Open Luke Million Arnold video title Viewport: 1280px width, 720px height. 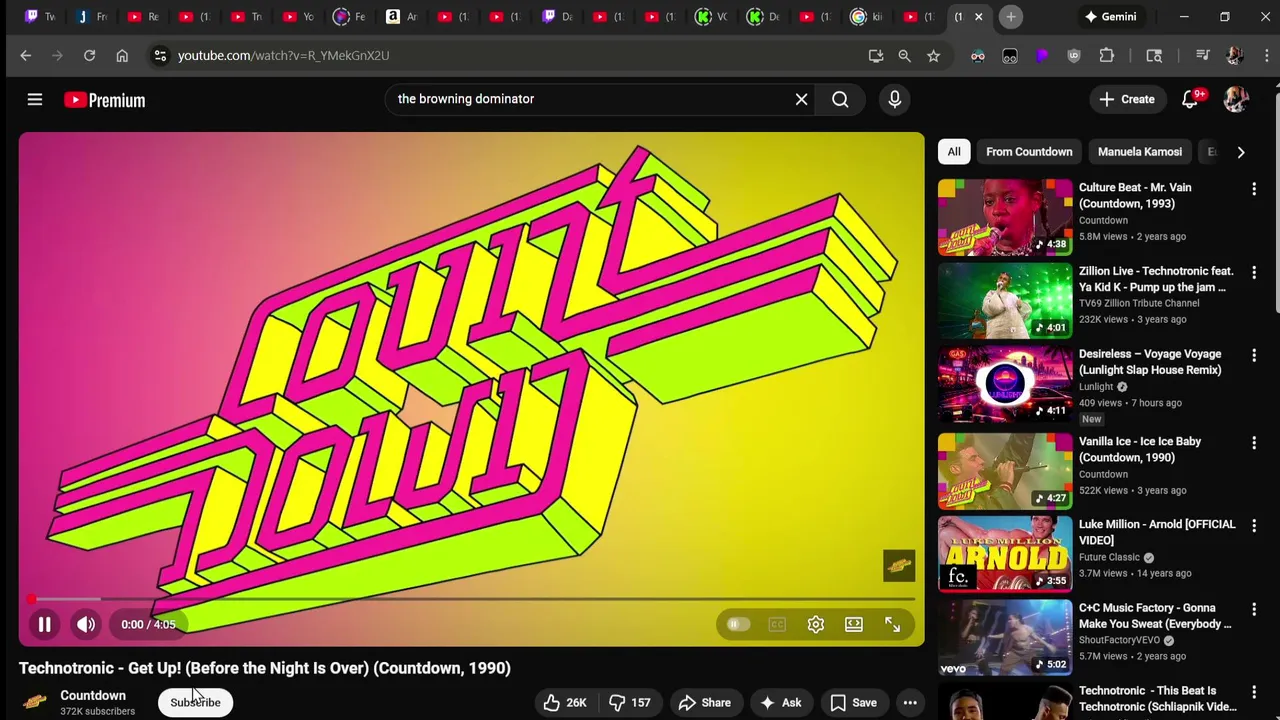[1157, 532]
